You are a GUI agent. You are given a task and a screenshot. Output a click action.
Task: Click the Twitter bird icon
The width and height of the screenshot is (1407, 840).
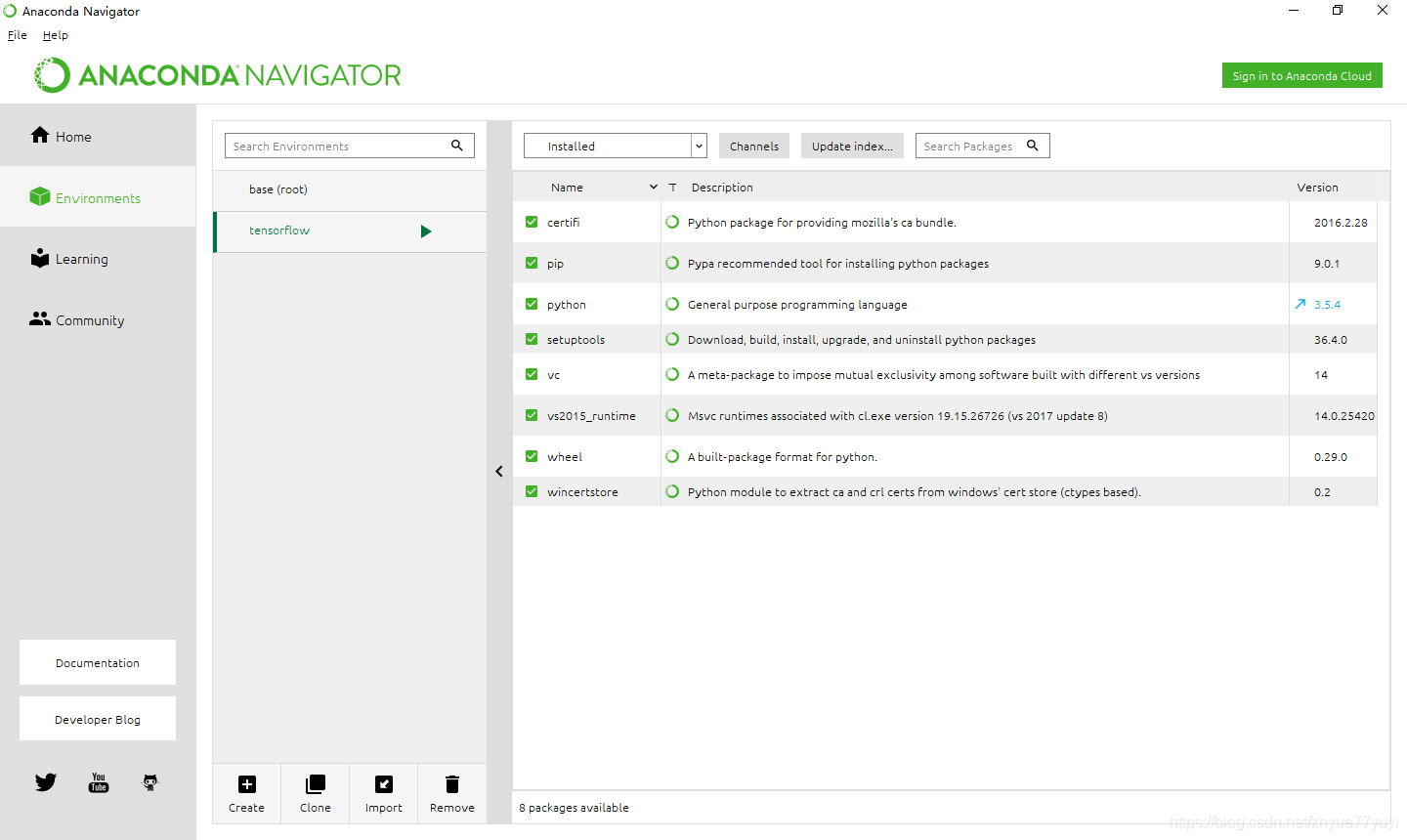46,782
